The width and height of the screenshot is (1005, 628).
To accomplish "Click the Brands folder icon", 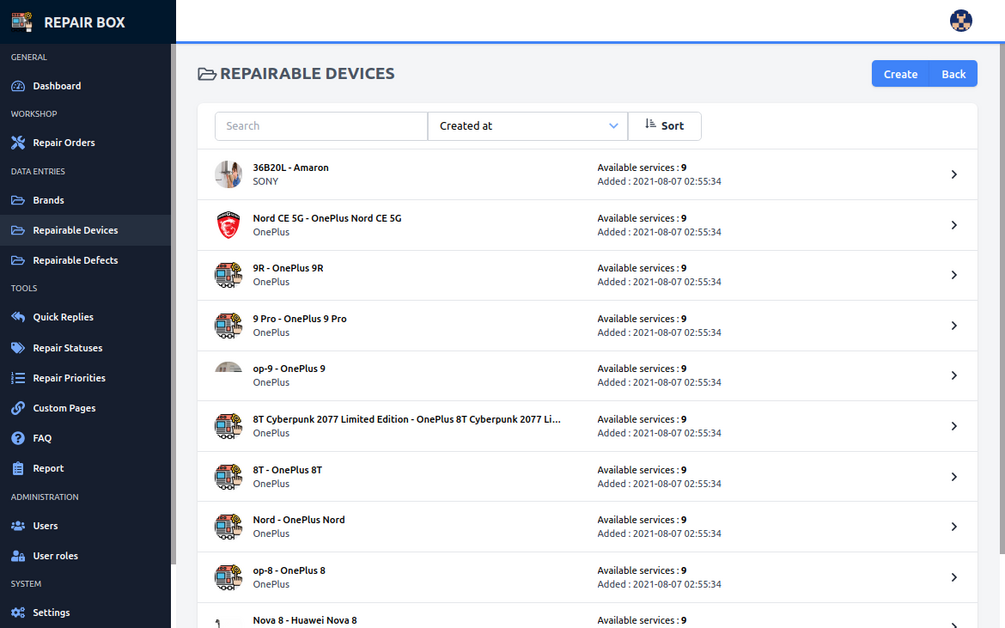I will click(18, 201).
